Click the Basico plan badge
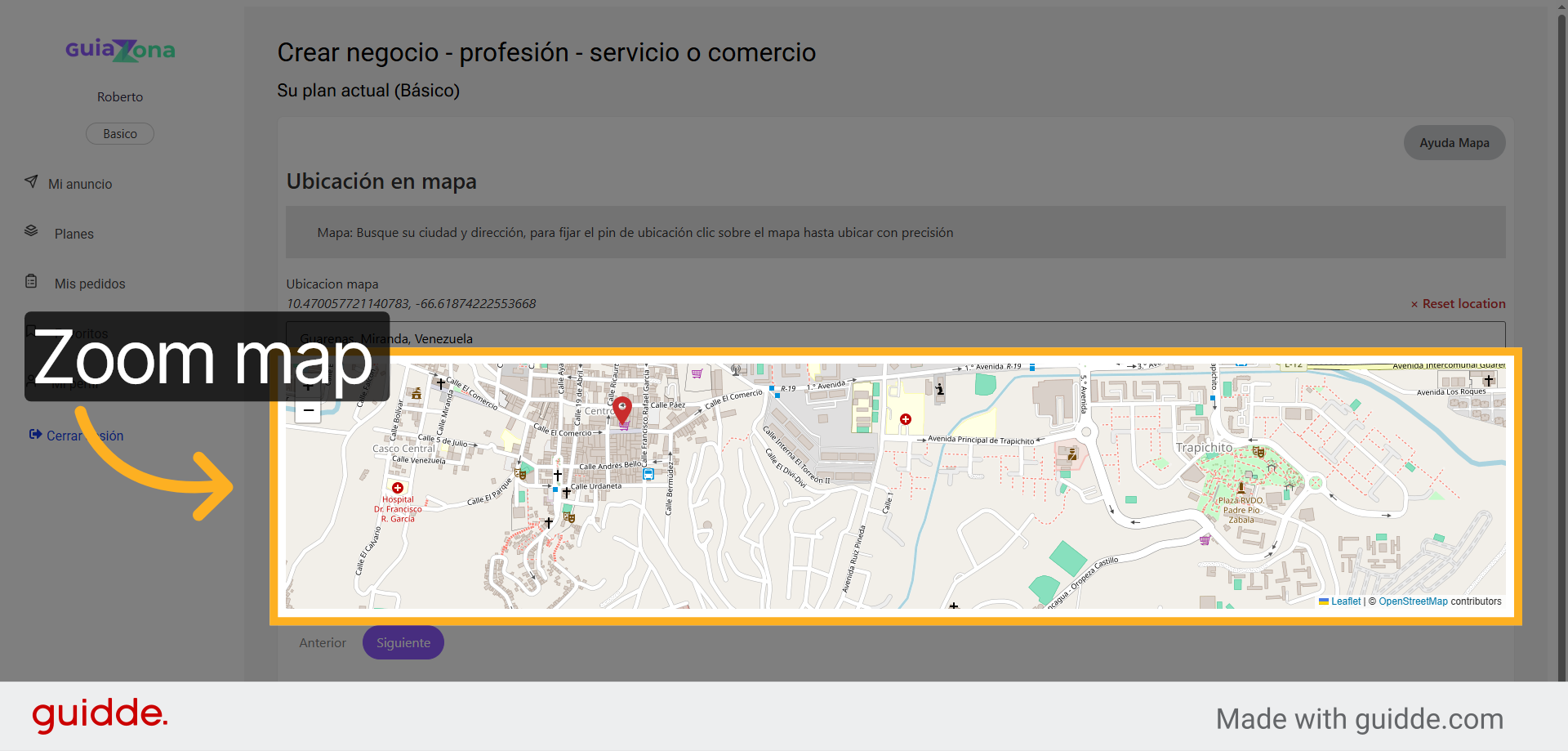 120,133
